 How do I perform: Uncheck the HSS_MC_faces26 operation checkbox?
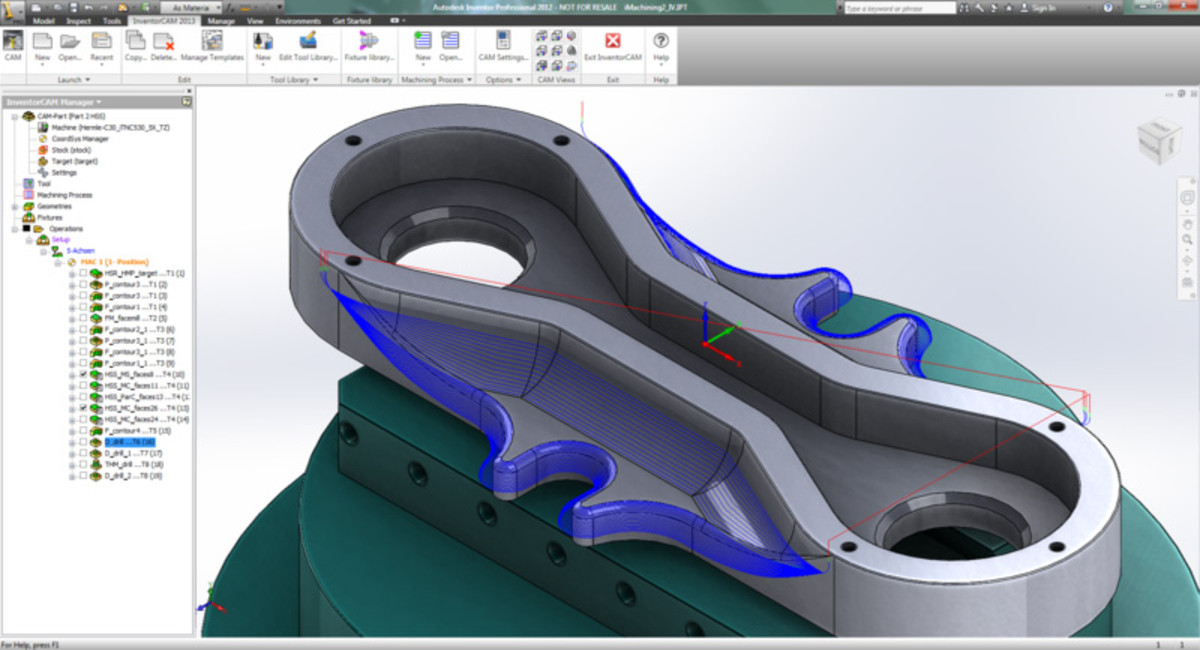pos(83,408)
